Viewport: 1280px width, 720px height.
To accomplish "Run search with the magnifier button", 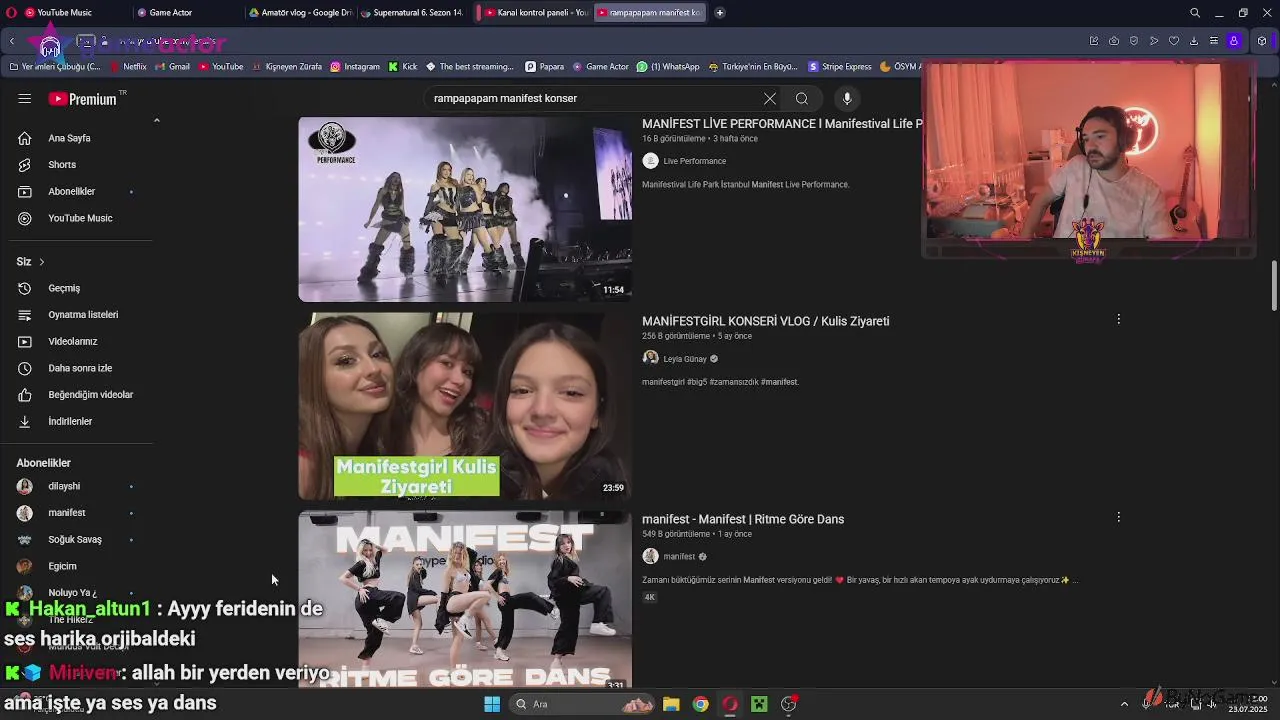I will pos(801,99).
